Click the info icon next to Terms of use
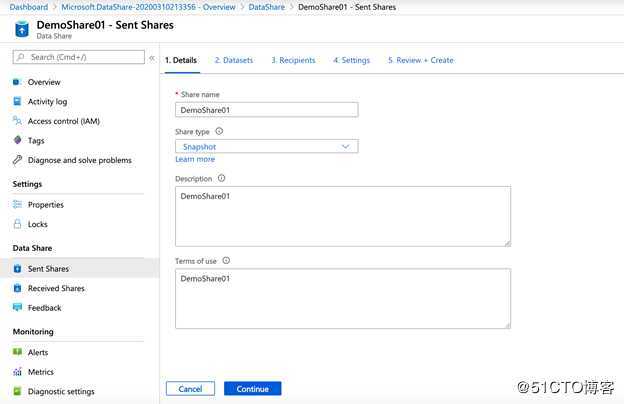Image resolution: width=624 pixels, height=404 pixels. tap(226, 261)
